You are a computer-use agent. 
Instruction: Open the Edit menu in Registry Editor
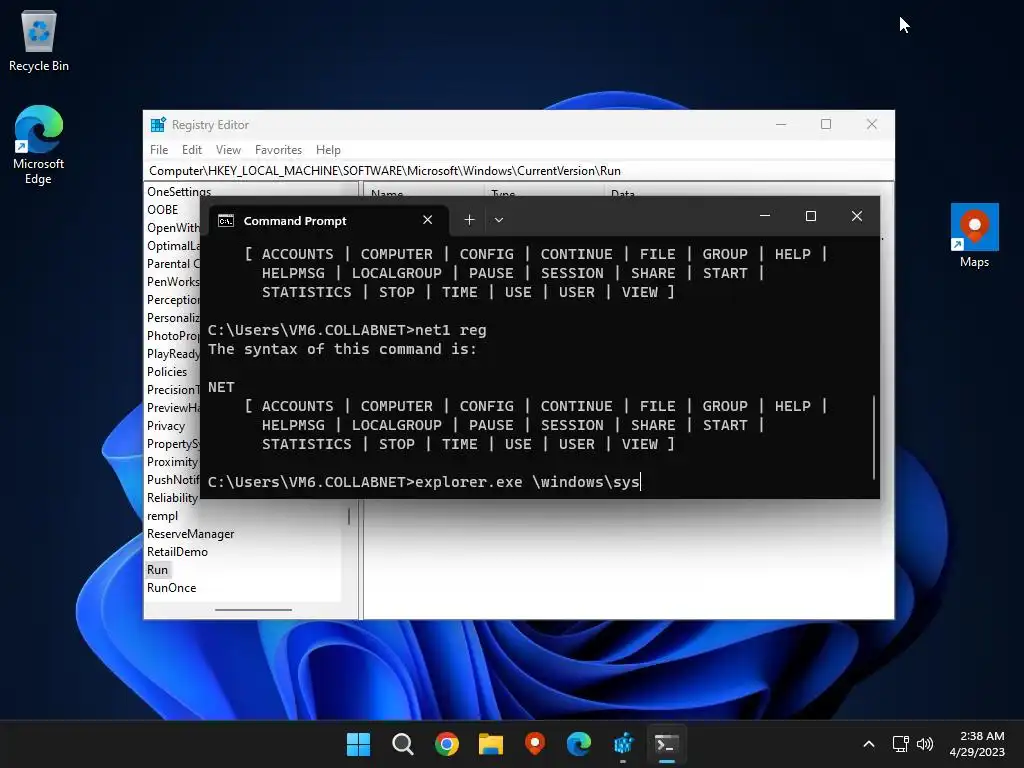point(191,150)
